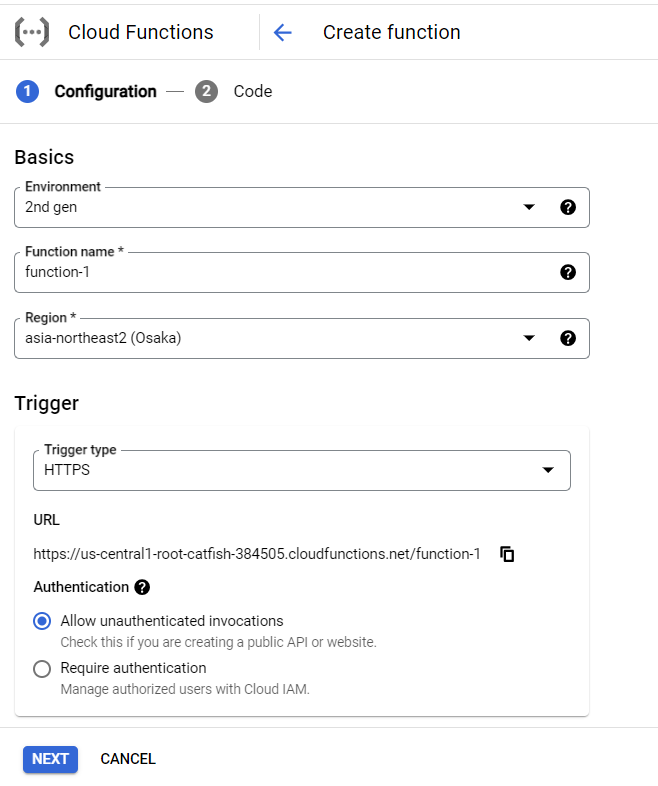This screenshot has height=786, width=658.
Task: Go back using the left arrow
Action: click(x=283, y=32)
